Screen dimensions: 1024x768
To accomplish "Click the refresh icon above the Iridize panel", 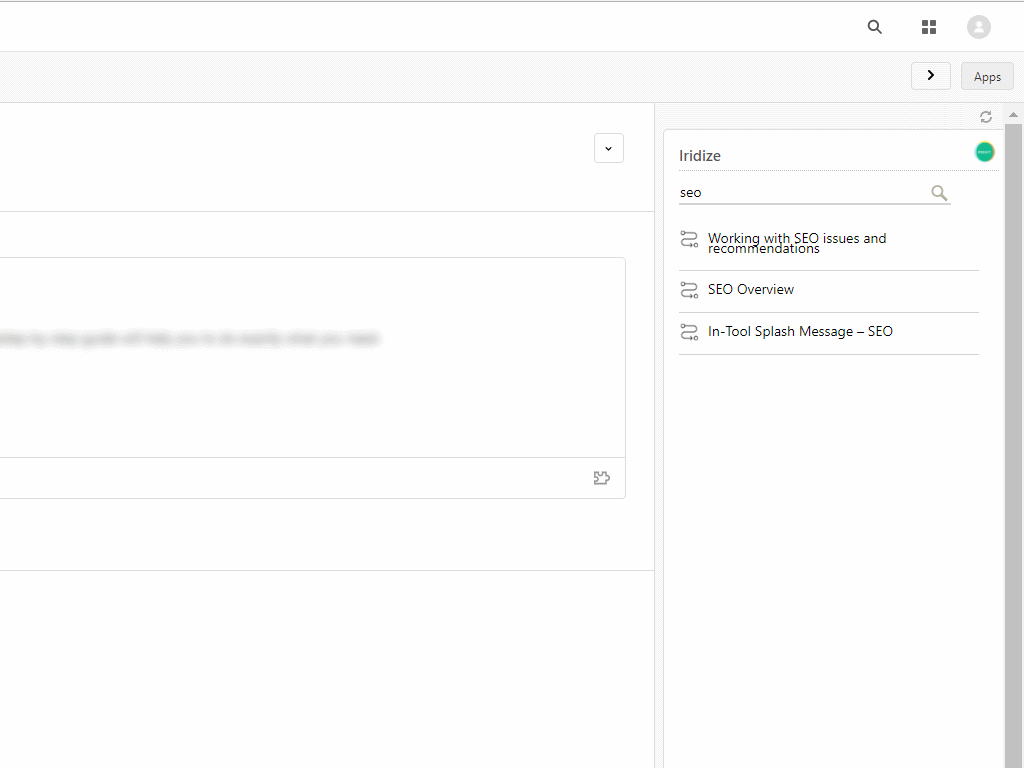I will point(986,117).
